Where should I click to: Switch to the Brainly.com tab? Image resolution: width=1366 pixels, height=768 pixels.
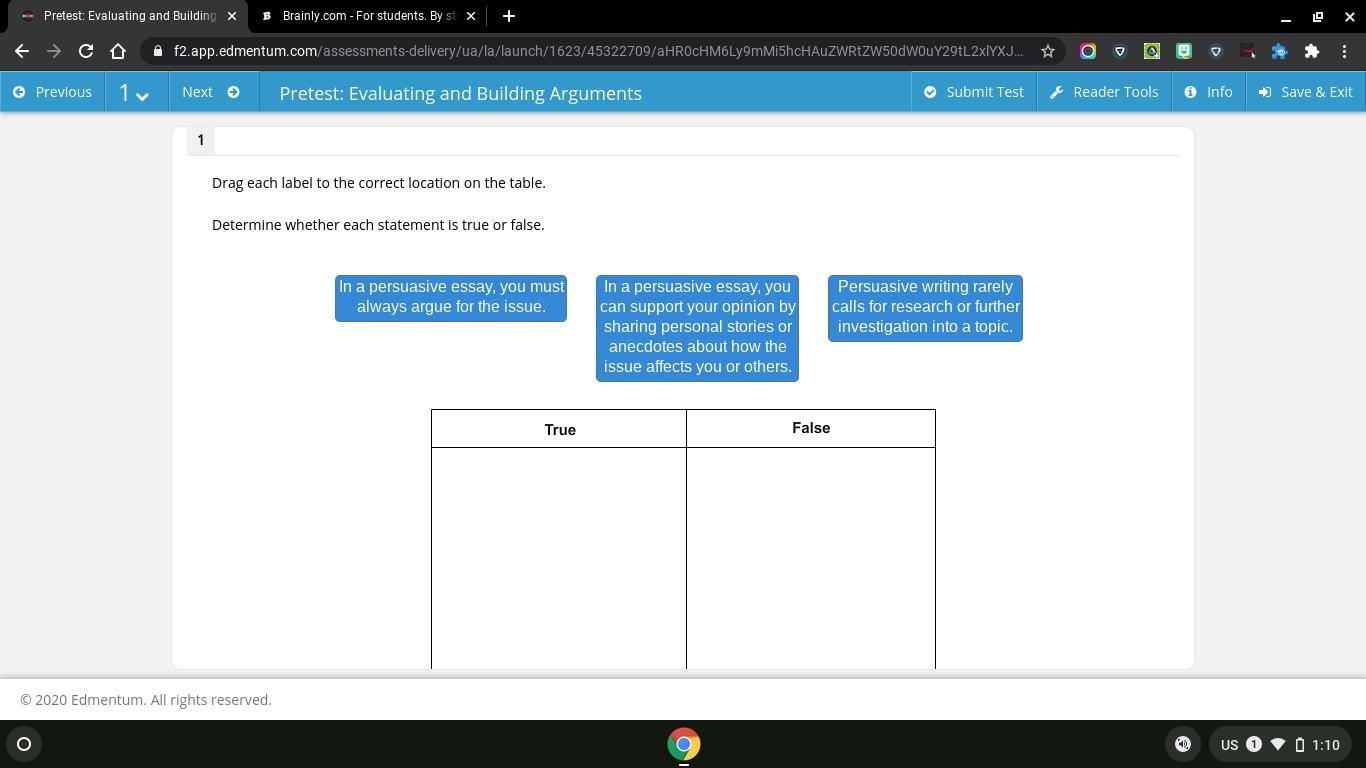click(x=367, y=16)
